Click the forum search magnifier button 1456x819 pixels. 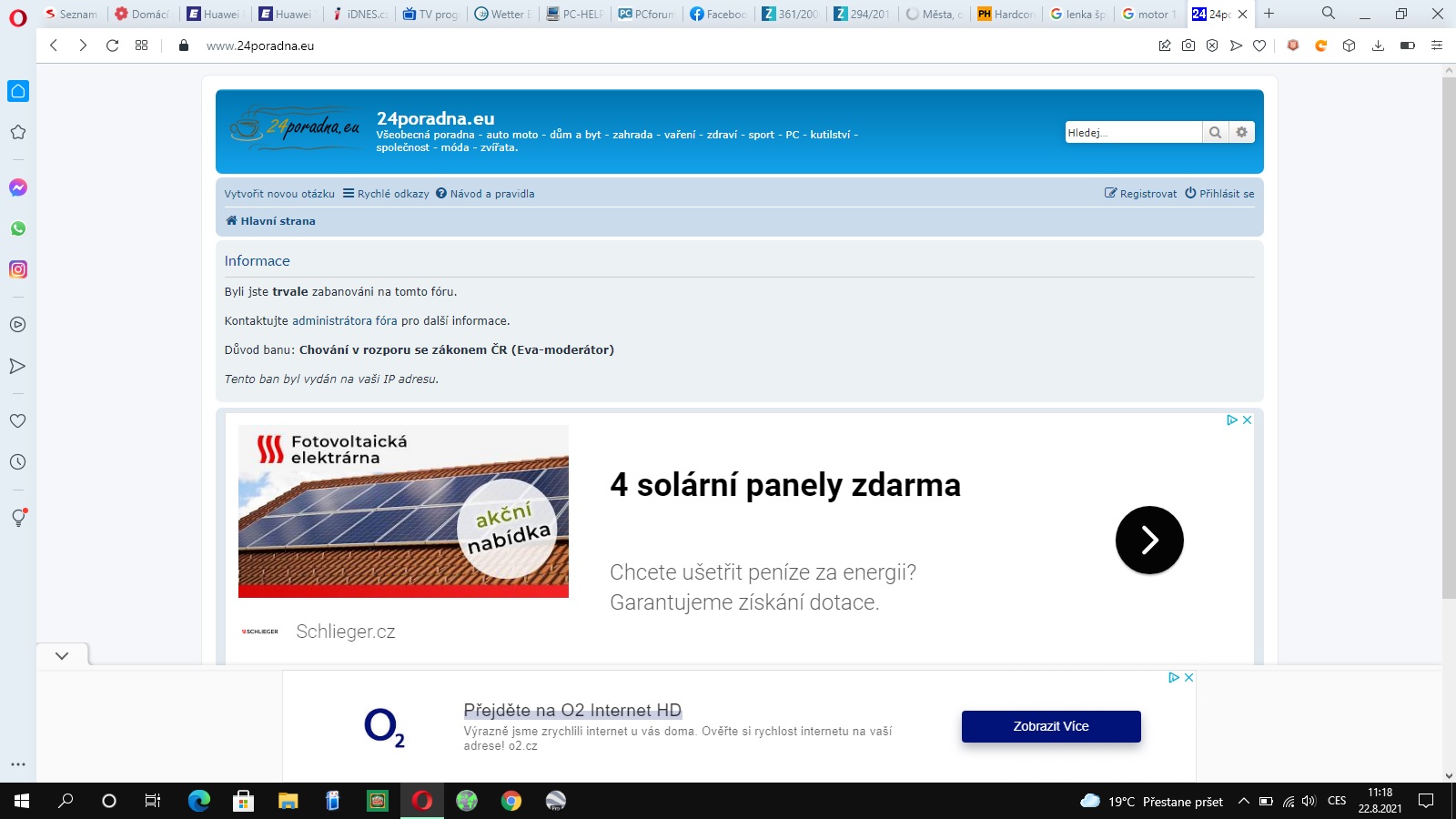pyautogui.click(x=1215, y=133)
